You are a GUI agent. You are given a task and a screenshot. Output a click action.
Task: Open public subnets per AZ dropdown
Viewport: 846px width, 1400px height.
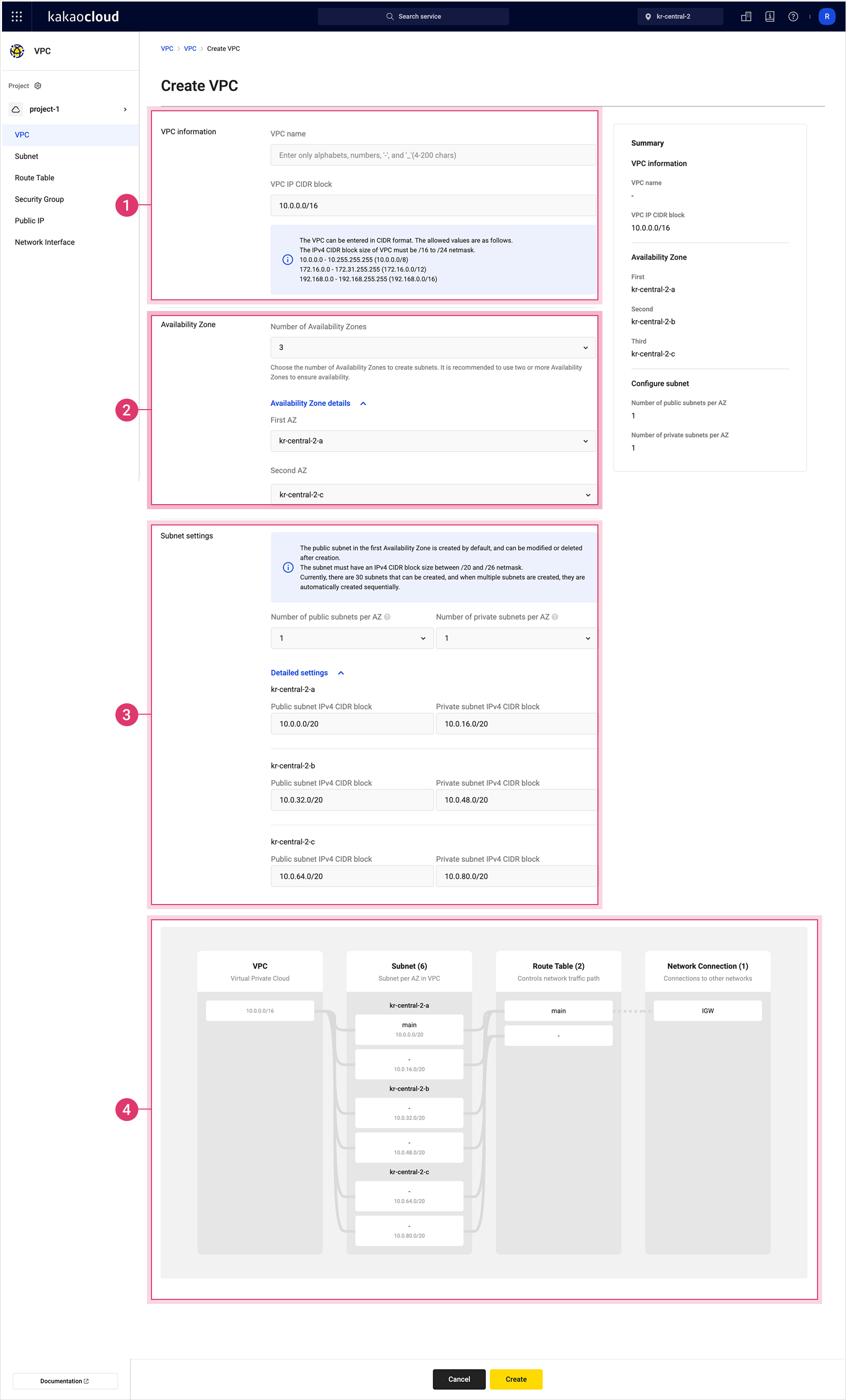click(352, 638)
